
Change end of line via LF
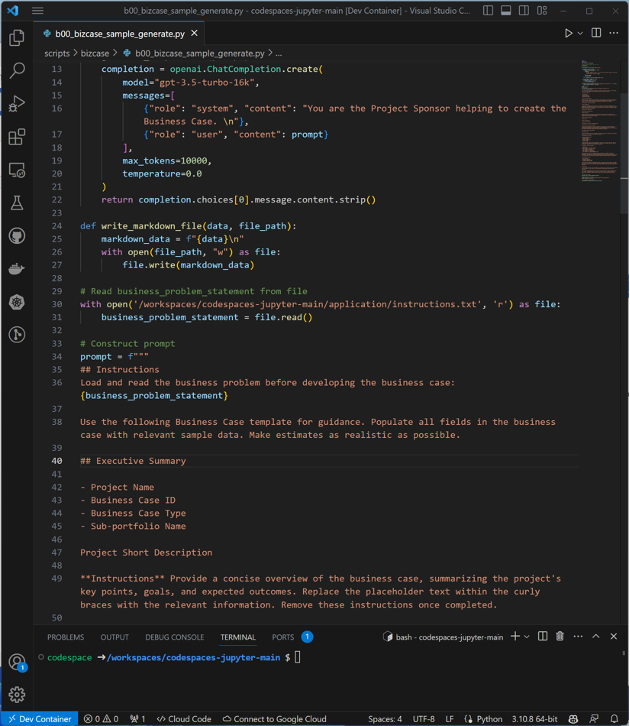coord(449,719)
